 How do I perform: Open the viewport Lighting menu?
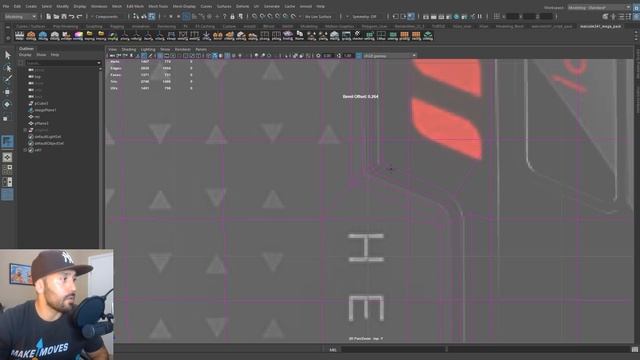pos(148,50)
